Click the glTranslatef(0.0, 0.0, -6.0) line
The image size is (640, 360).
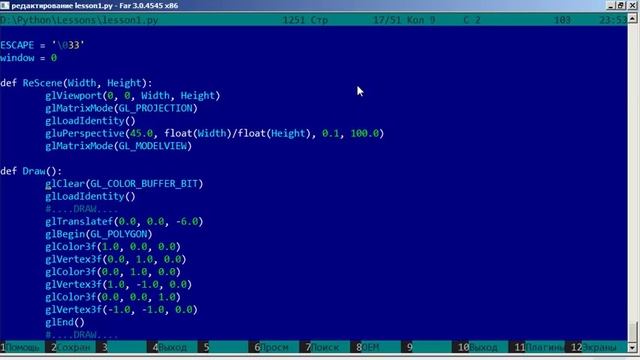tap(124, 221)
